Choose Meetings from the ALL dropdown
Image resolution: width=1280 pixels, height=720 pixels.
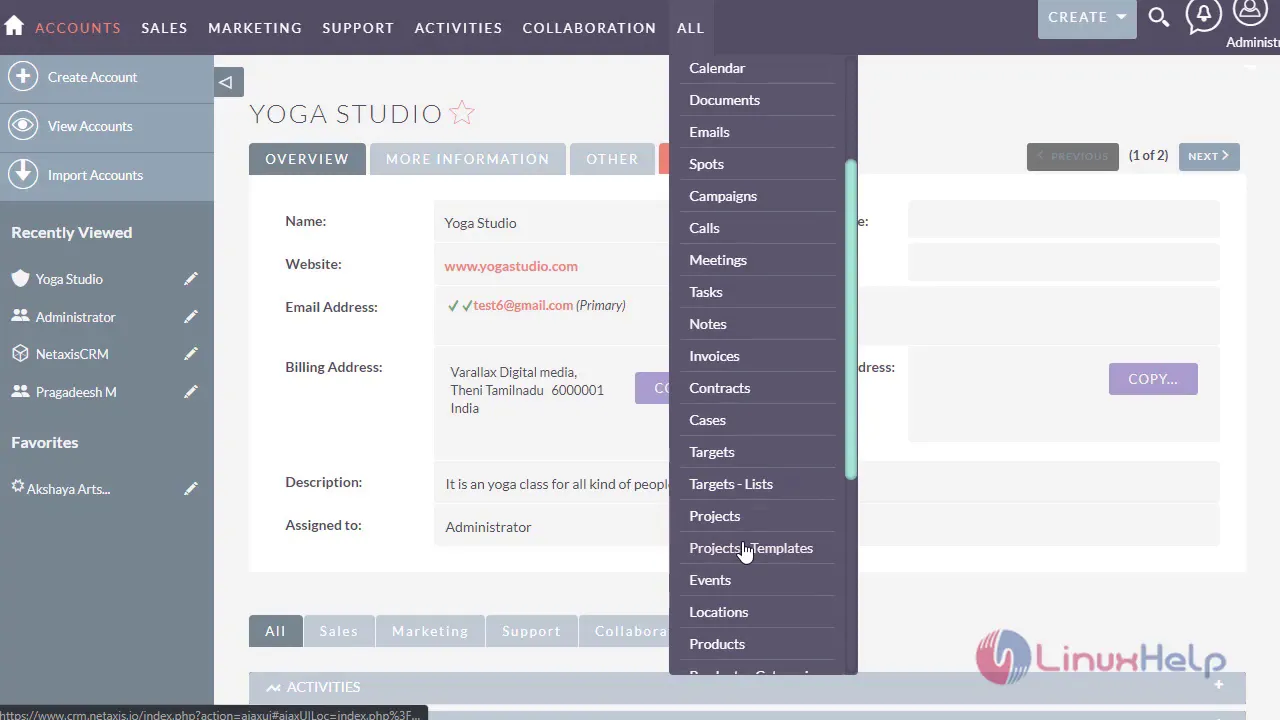(718, 260)
